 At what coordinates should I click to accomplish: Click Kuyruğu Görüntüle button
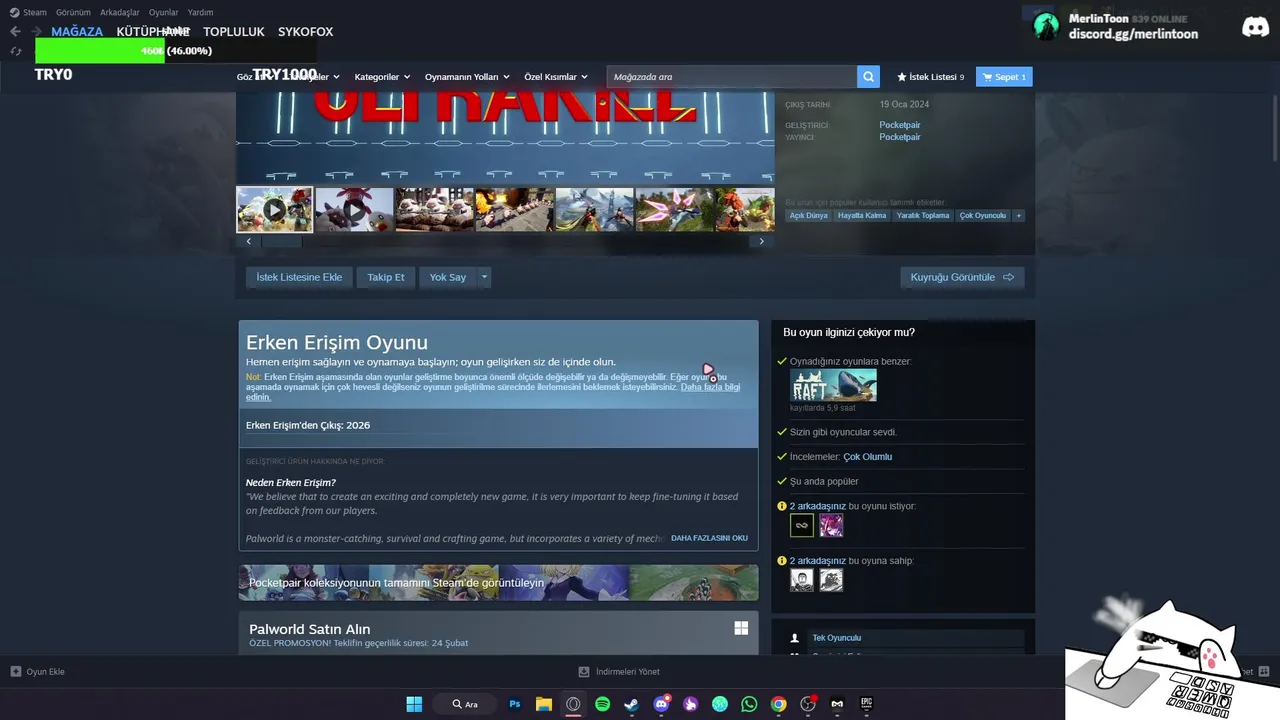point(962,277)
